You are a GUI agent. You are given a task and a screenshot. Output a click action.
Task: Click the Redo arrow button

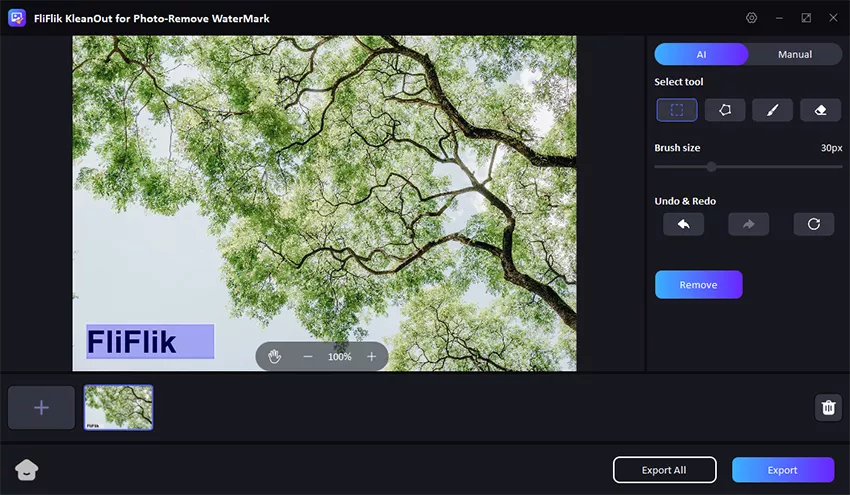tap(749, 224)
